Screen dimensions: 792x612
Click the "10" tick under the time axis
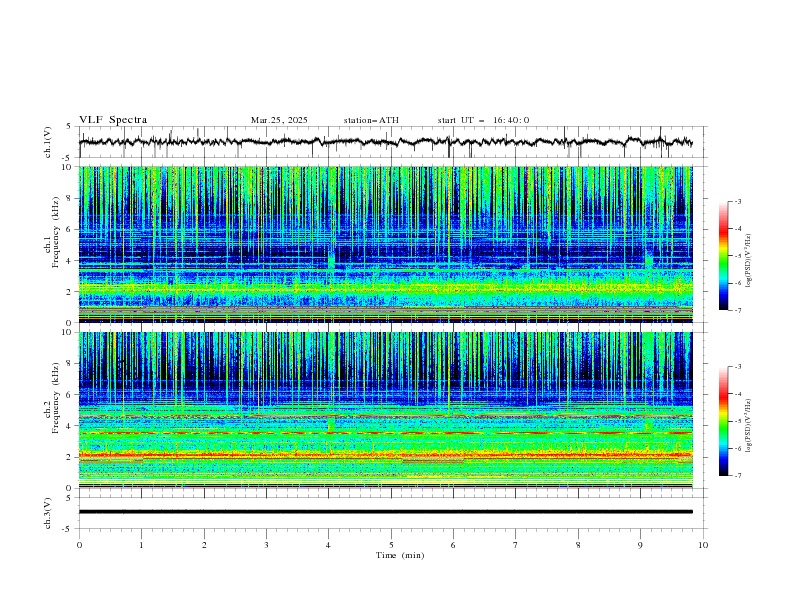click(703, 545)
